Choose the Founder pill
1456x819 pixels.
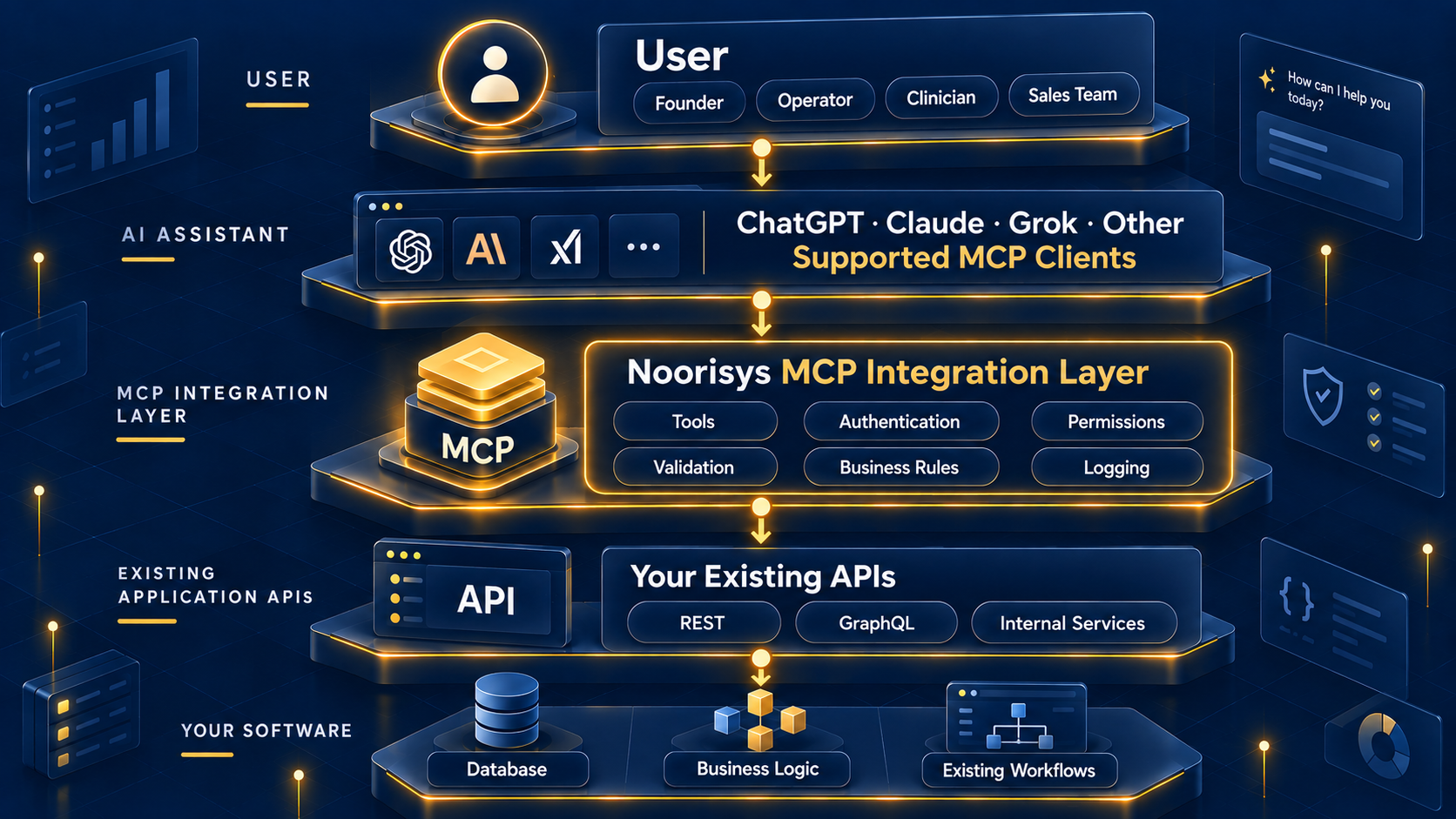[x=689, y=103]
